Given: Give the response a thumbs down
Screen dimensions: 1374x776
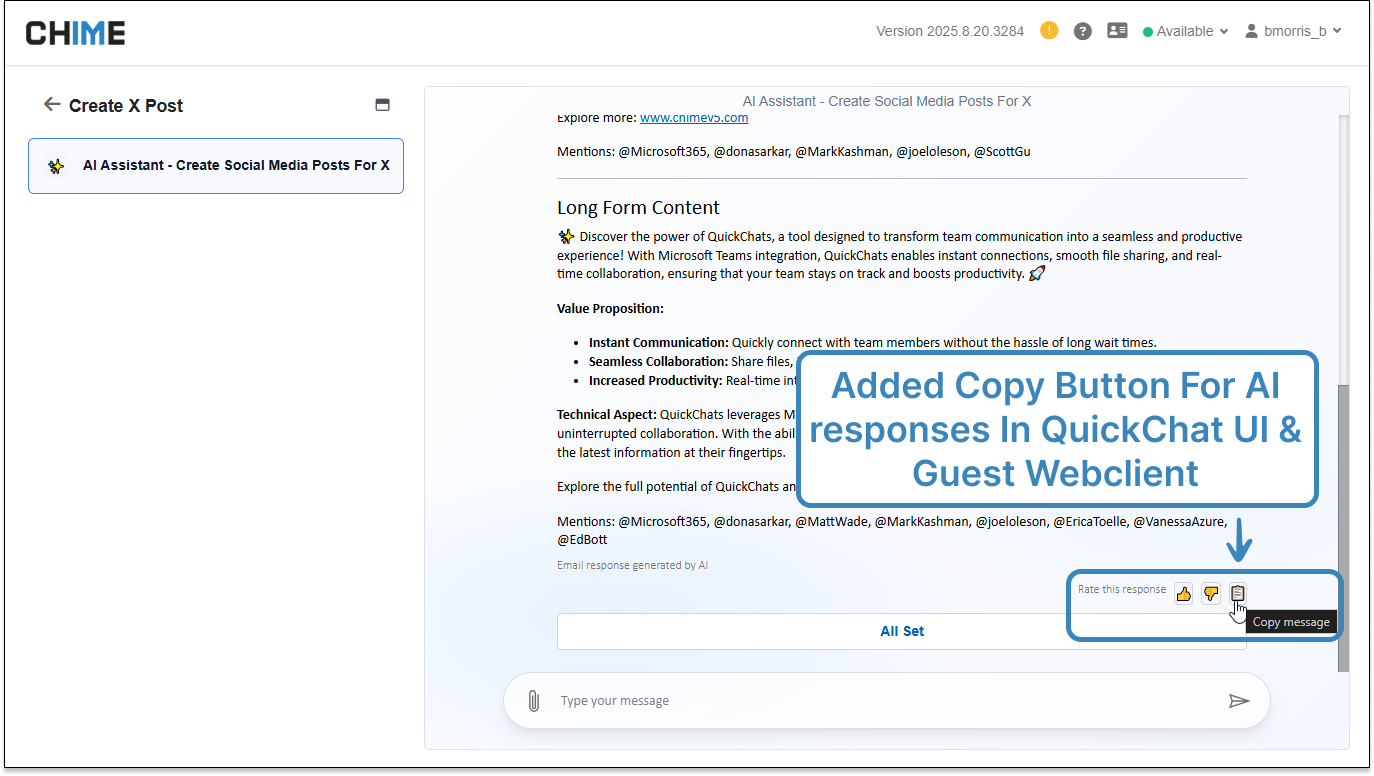Looking at the screenshot, I should pyautogui.click(x=1211, y=594).
